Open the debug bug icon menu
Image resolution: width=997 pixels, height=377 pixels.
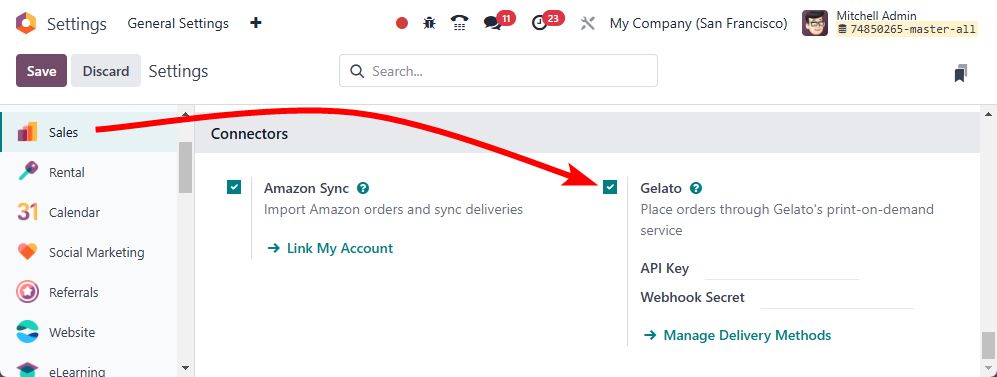coord(430,24)
